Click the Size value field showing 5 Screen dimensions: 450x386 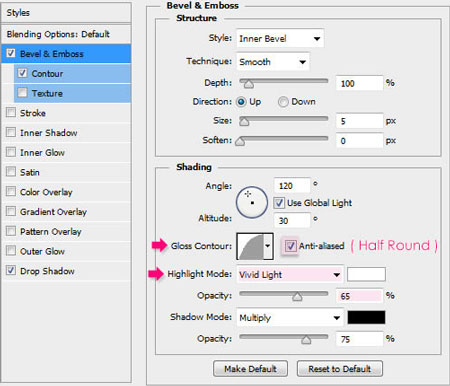click(359, 121)
